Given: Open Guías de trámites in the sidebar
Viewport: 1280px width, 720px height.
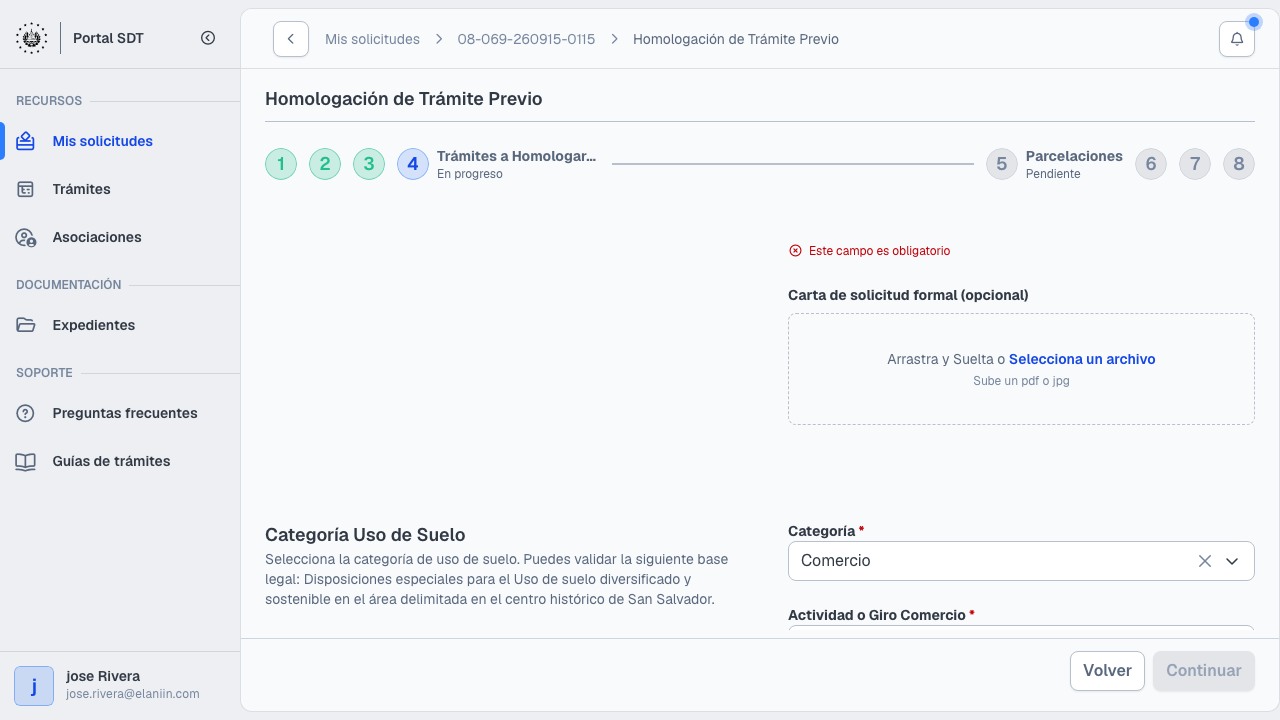Looking at the screenshot, I should [120, 461].
